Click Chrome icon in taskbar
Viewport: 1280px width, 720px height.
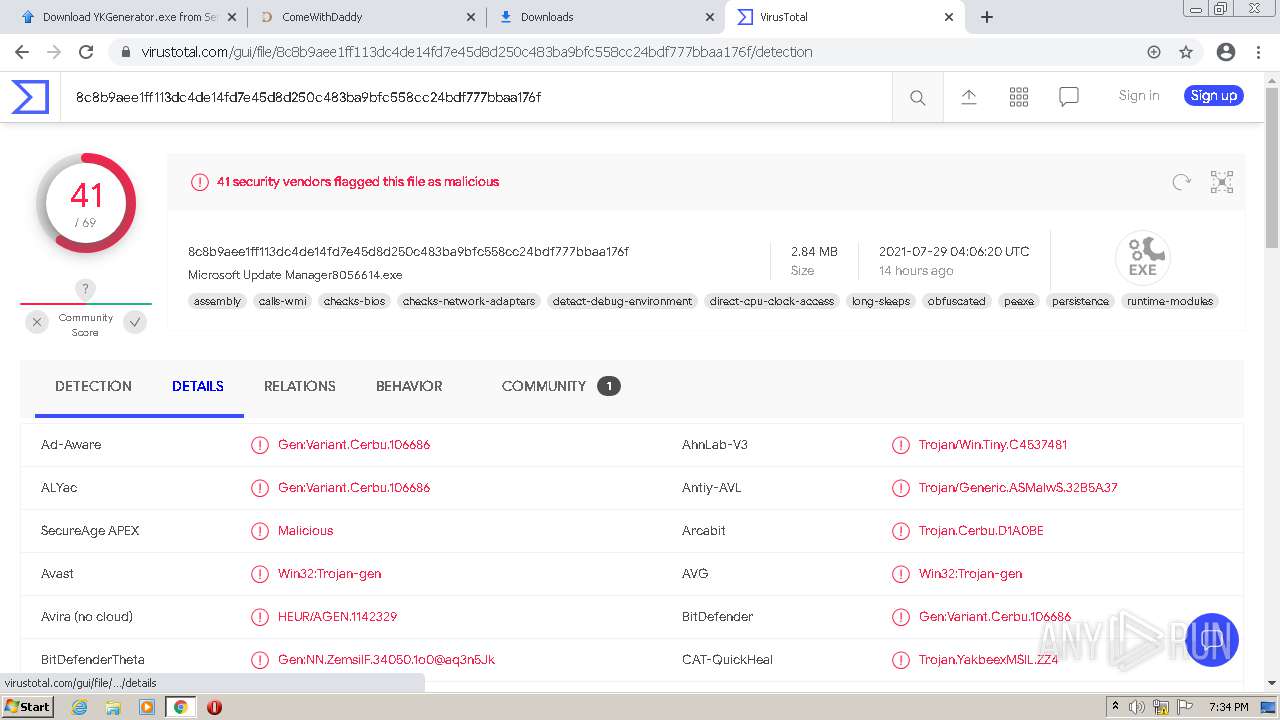coord(180,707)
